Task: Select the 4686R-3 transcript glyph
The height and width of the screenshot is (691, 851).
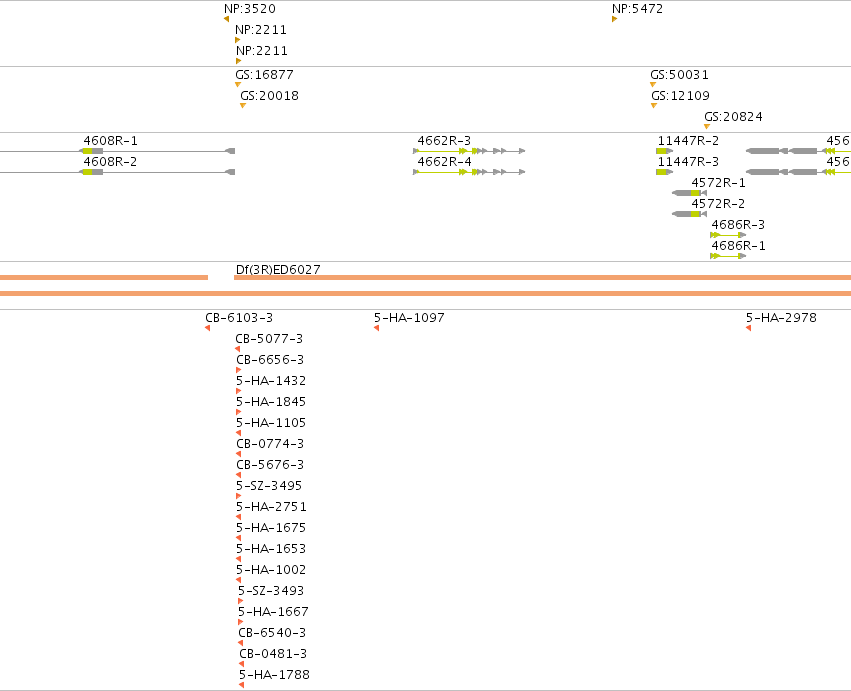Action: tap(728, 235)
